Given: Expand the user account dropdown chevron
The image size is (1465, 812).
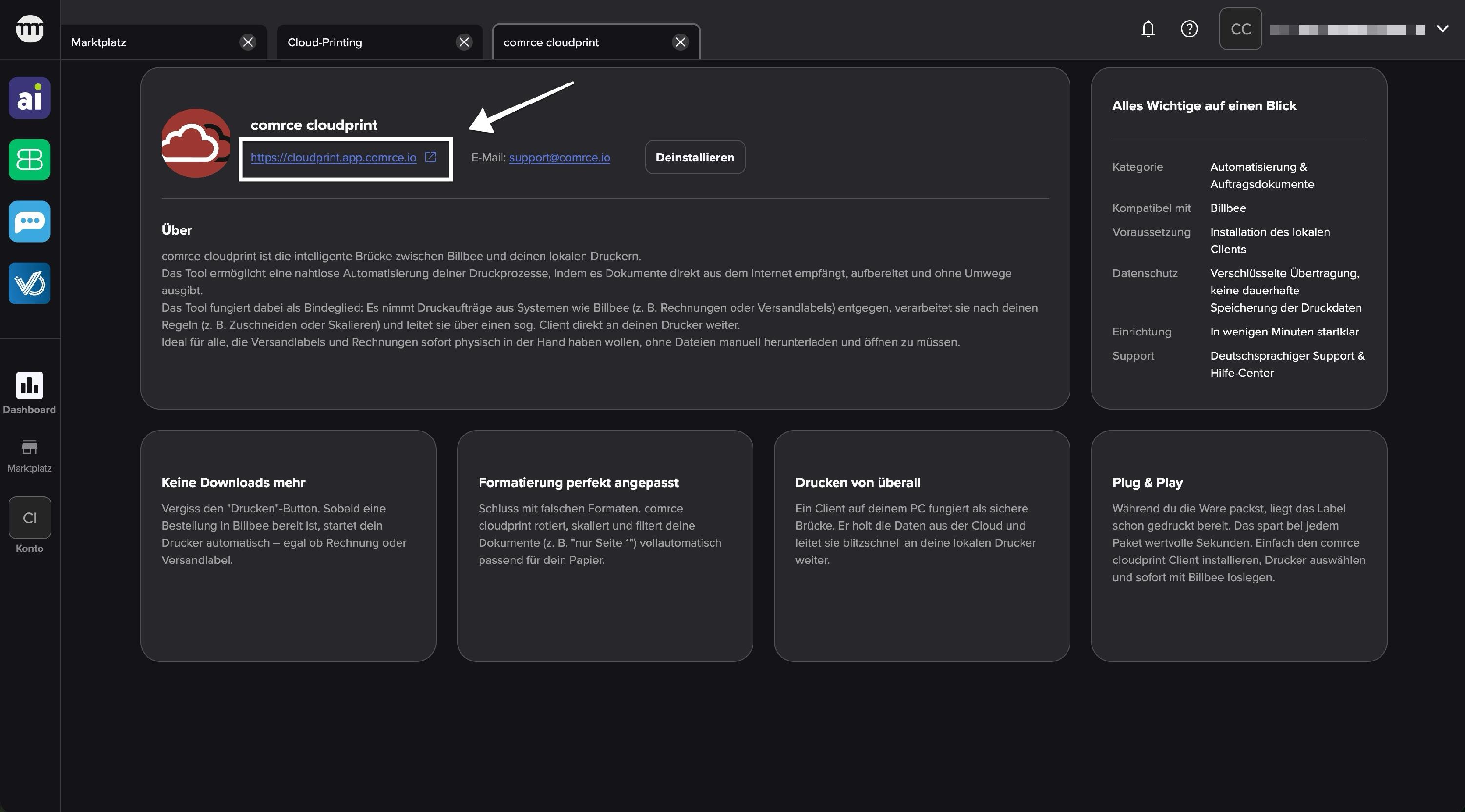Looking at the screenshot, I should click(x=1442, y=29).
